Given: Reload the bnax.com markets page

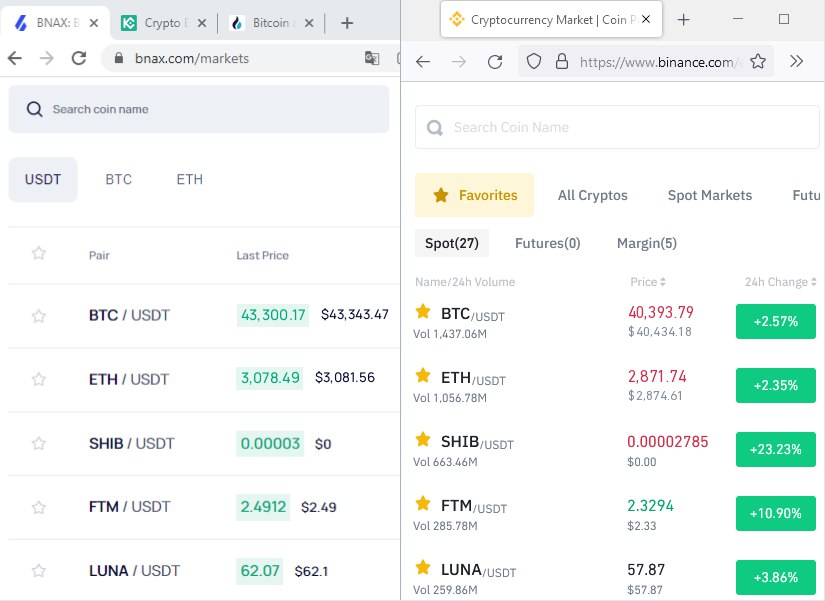Looking at the screenshot, I should [x=79, y=58].
